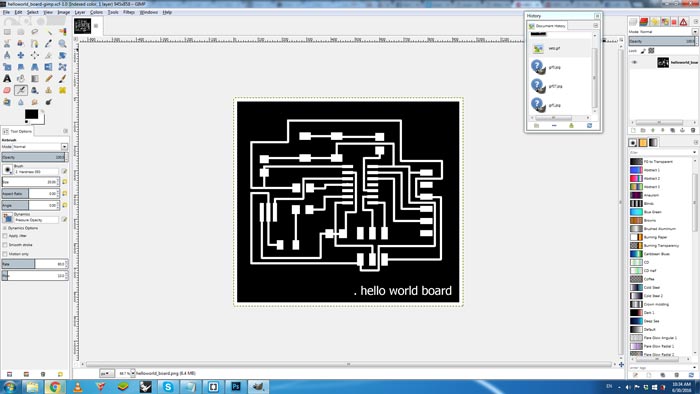Select the Rectangle Select tool

[7, 32]
